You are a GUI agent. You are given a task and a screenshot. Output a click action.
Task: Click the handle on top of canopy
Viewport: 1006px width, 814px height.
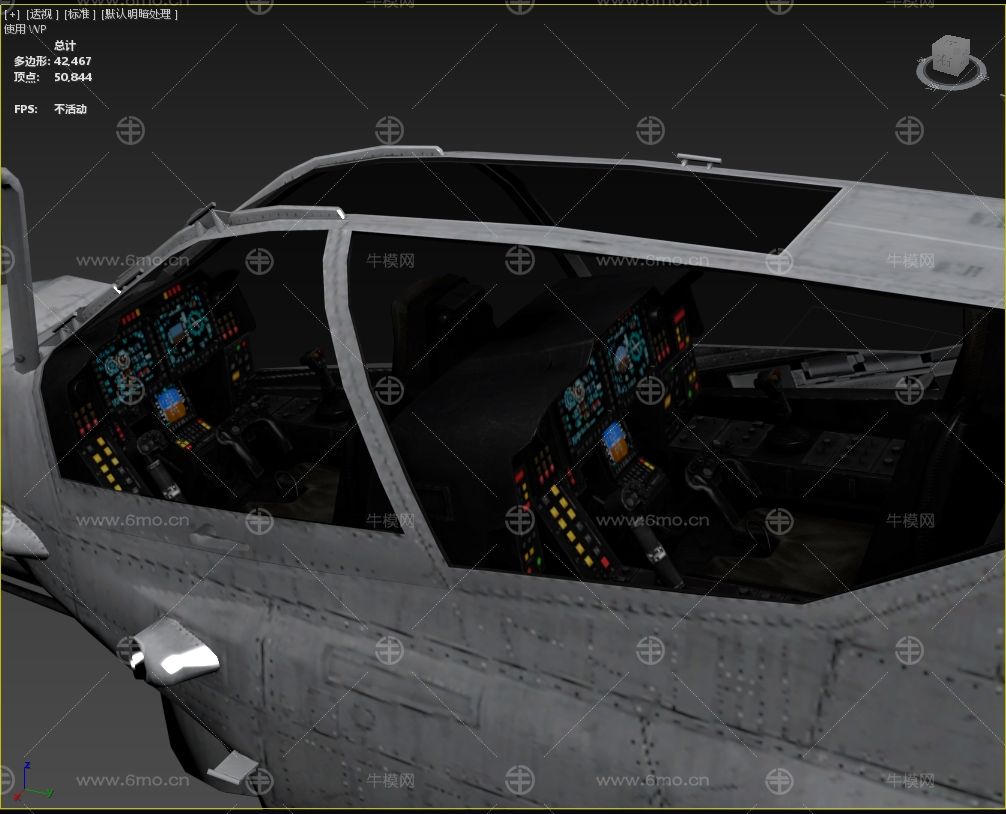pos(698,159)
